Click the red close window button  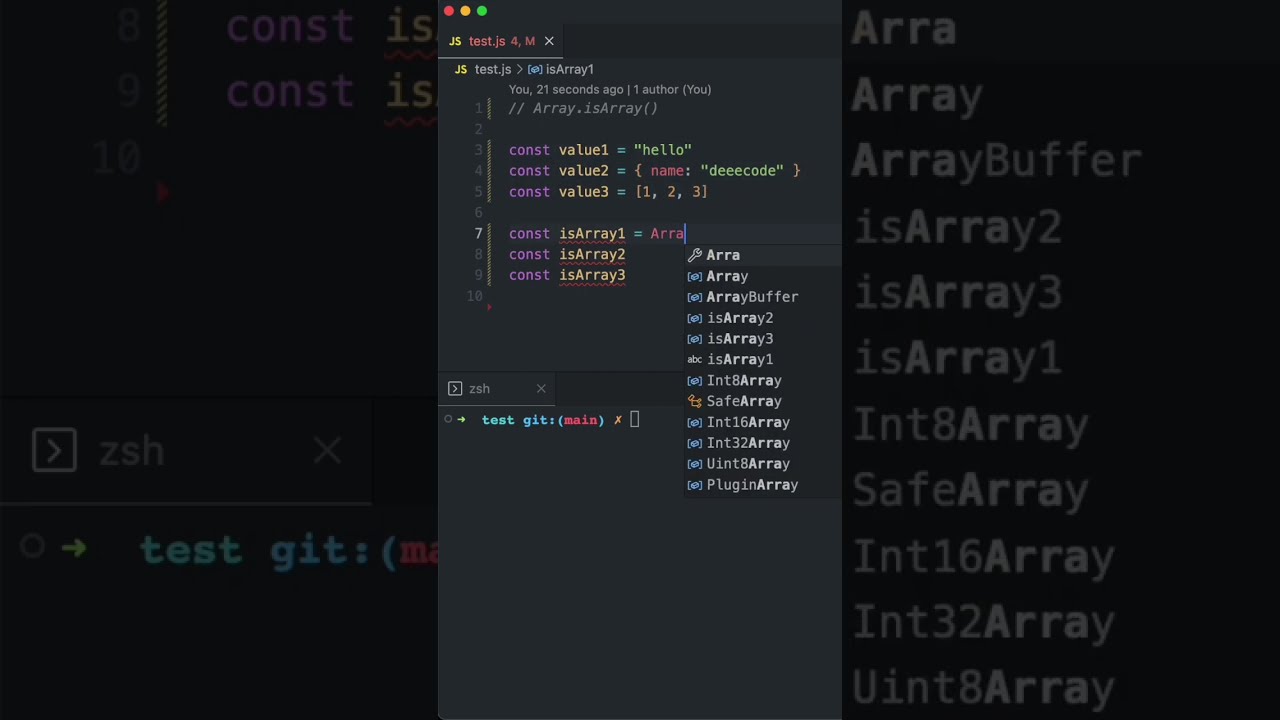click(x=449, y=11)
